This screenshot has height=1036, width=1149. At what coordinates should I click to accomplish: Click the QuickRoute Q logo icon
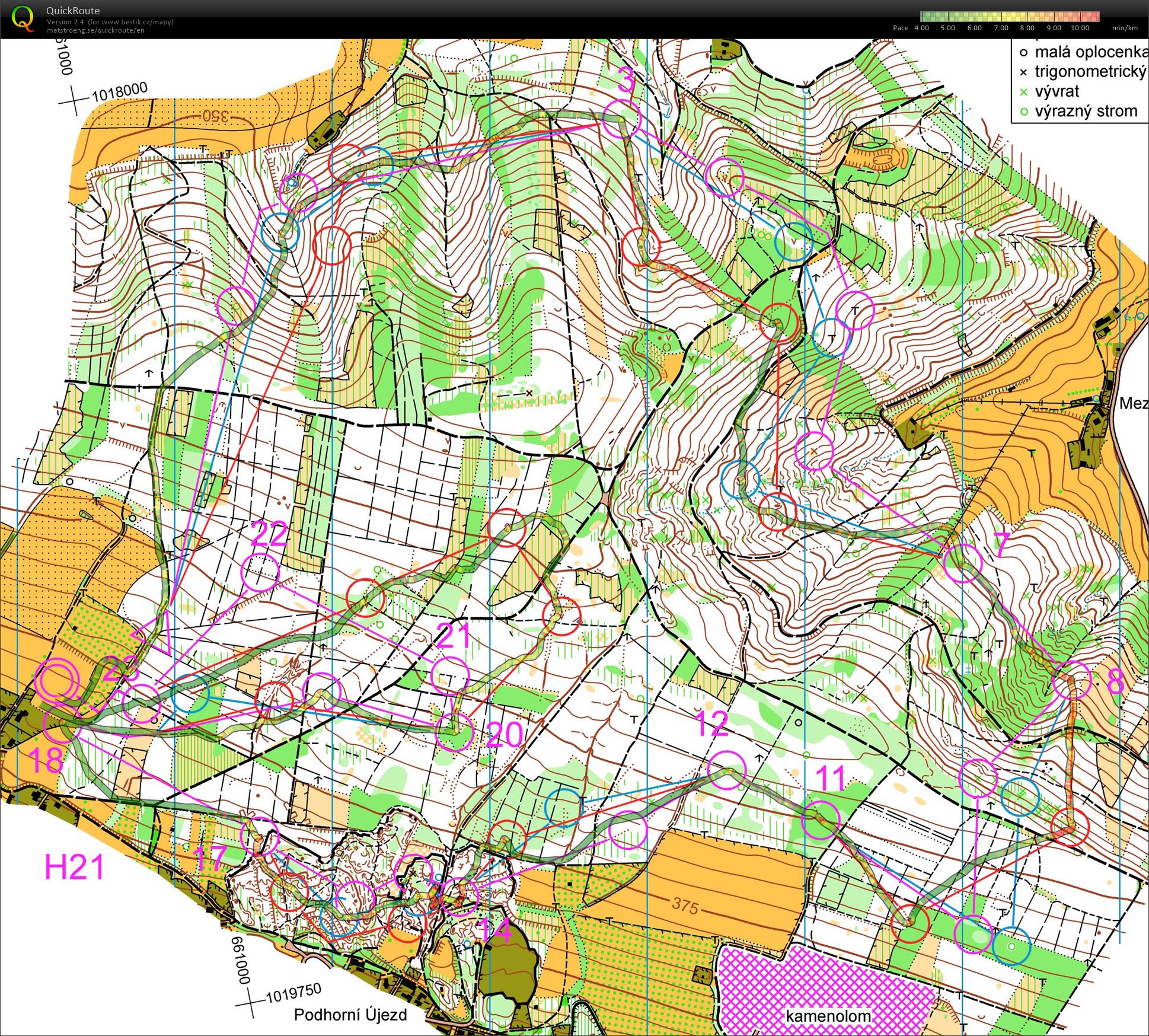click(x=23, y=18)
